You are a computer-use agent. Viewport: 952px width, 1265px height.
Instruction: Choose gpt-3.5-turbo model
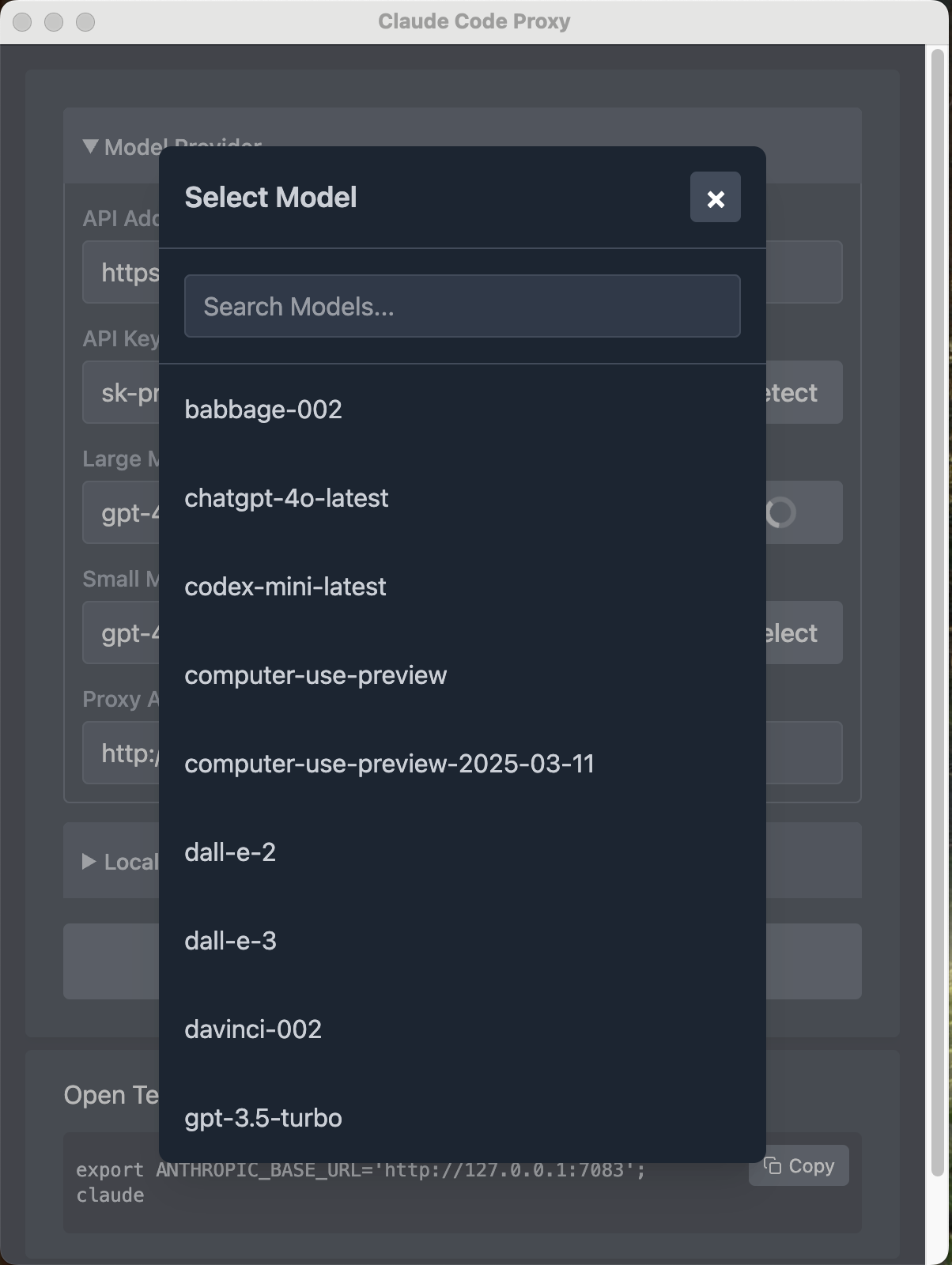[x=462, y=1118]
